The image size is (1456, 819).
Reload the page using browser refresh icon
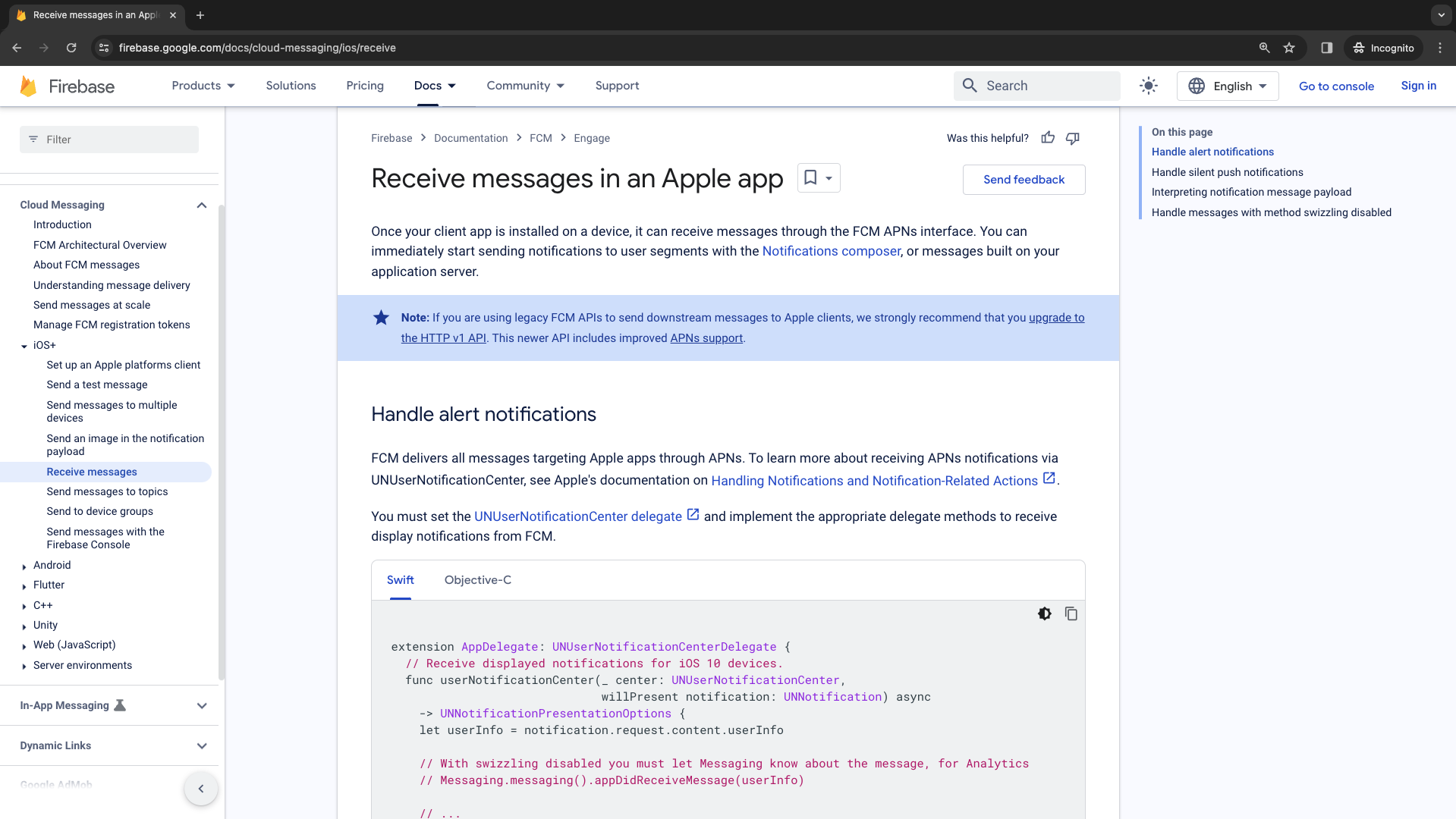point(71,48)
